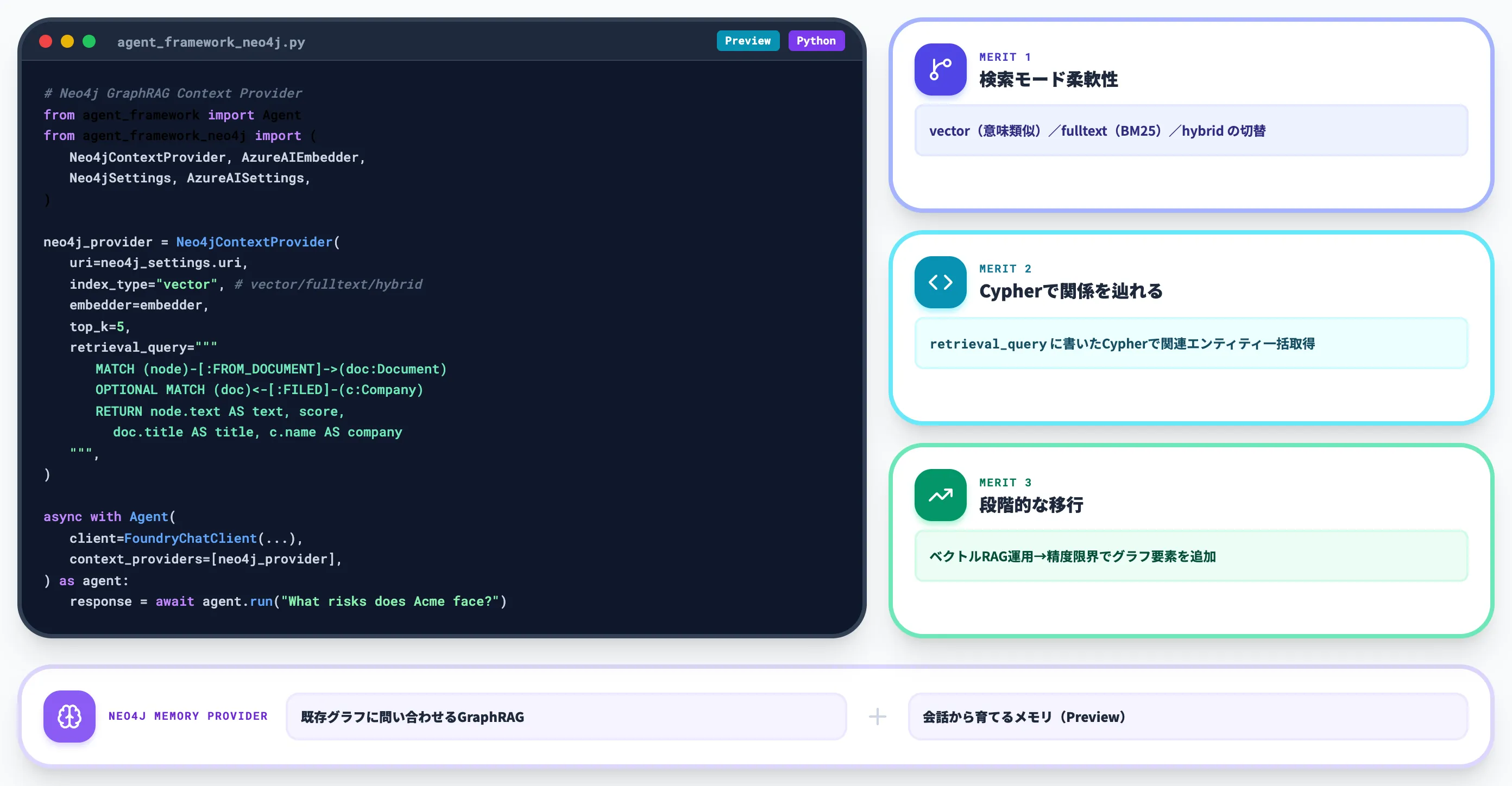Viewport: 1512px width, 786px height.
Task: Click the 'embedder=embedder,' line
Action: [139, 305]
